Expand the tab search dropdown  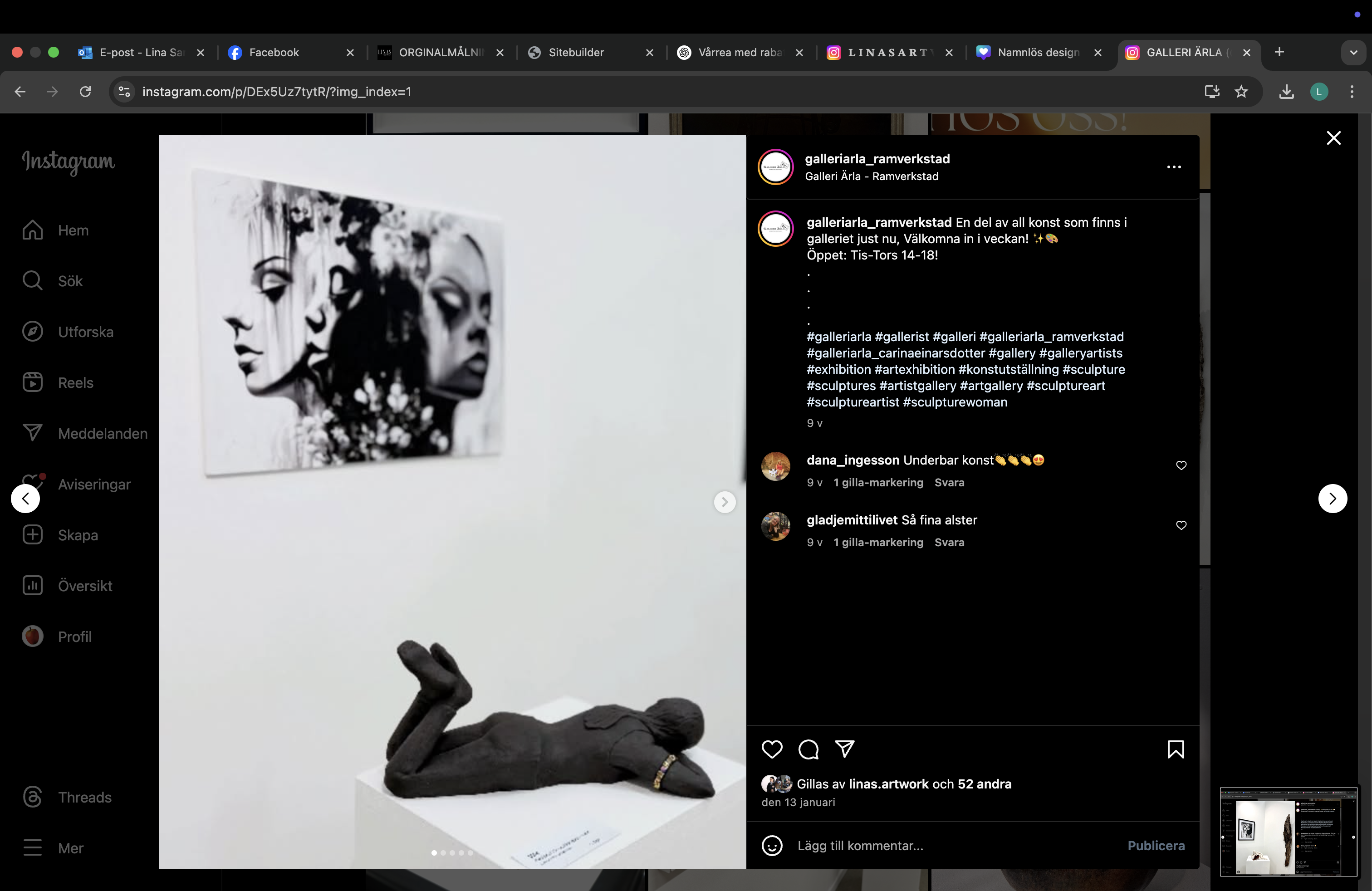coord(1353,53)
